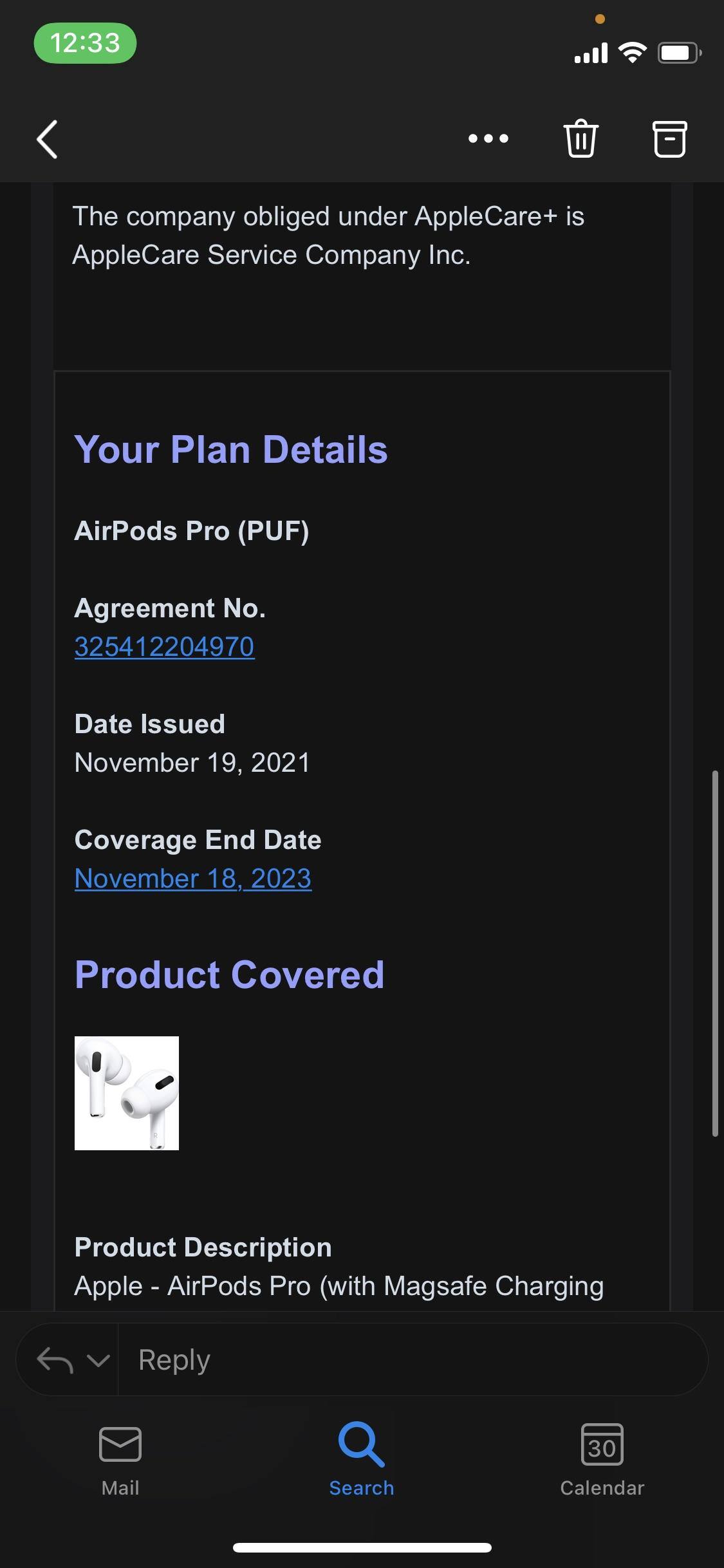Open the trash icon to delete this email
This screenshot has width=724, height=1568.
(x=580, y=138)
